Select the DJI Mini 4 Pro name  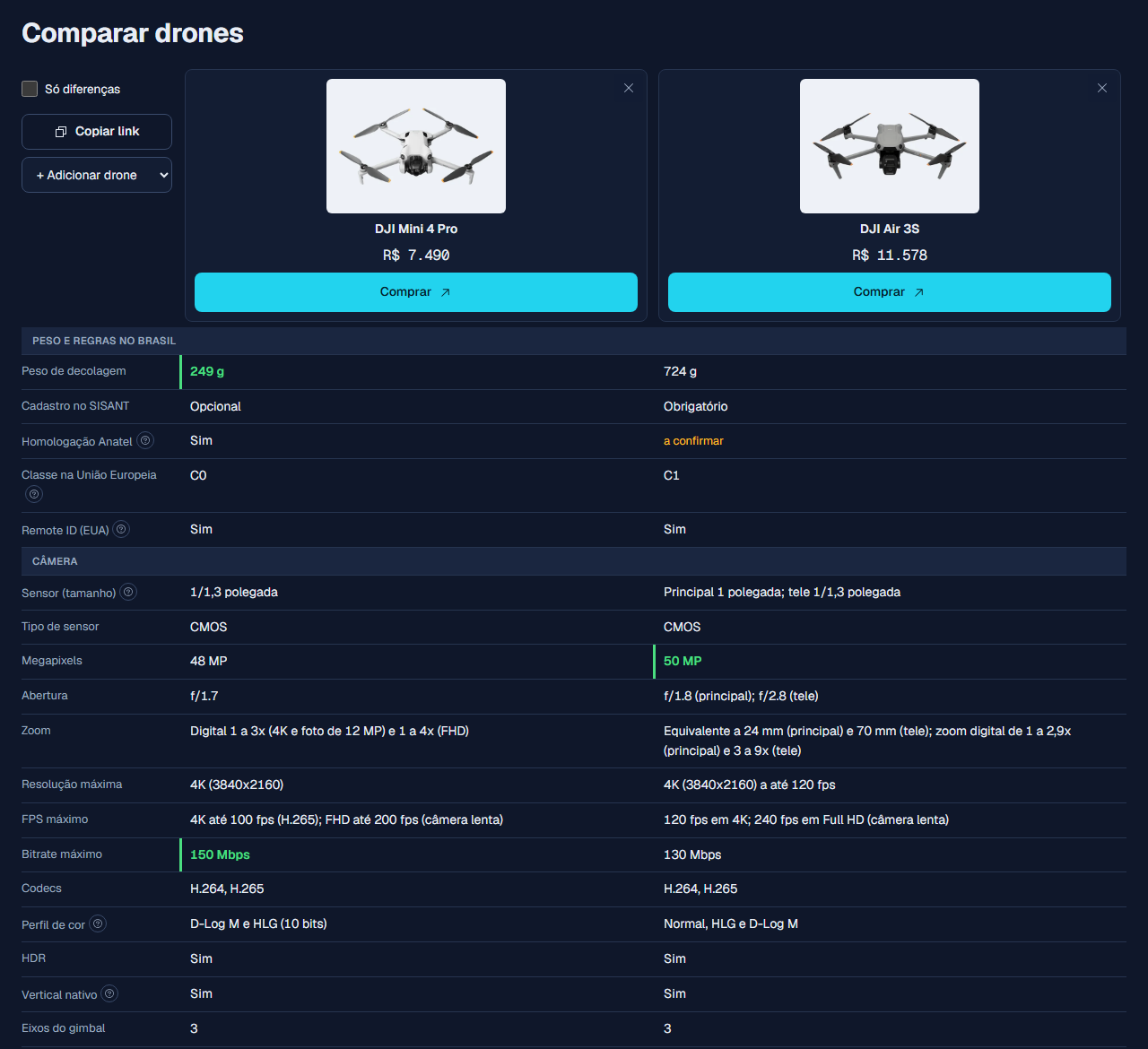click(416, 229)
